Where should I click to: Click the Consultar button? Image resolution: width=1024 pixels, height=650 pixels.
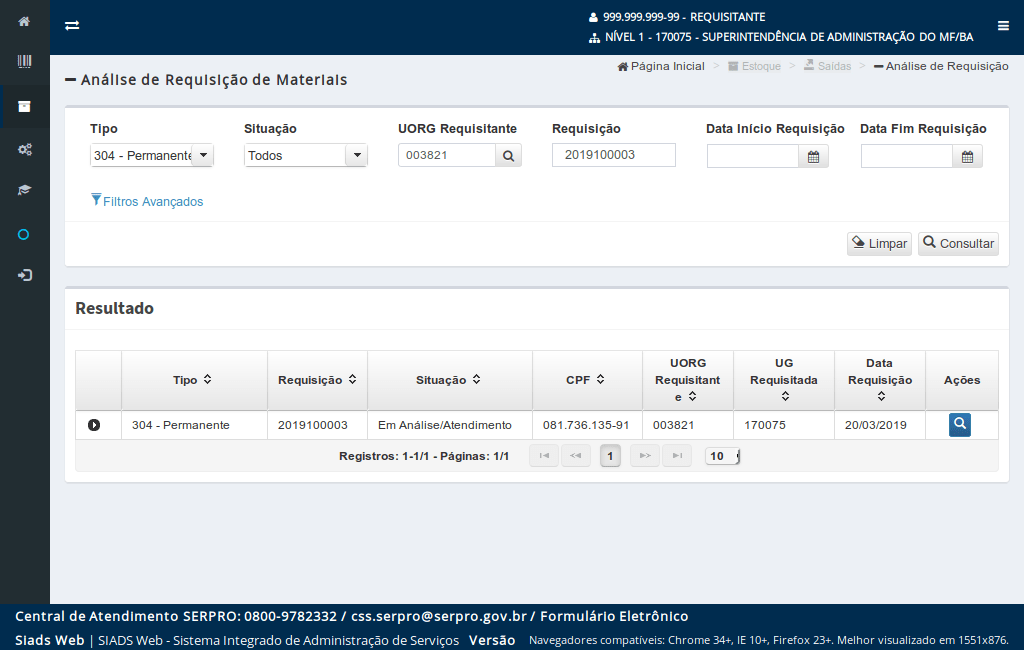pos(958,244)
